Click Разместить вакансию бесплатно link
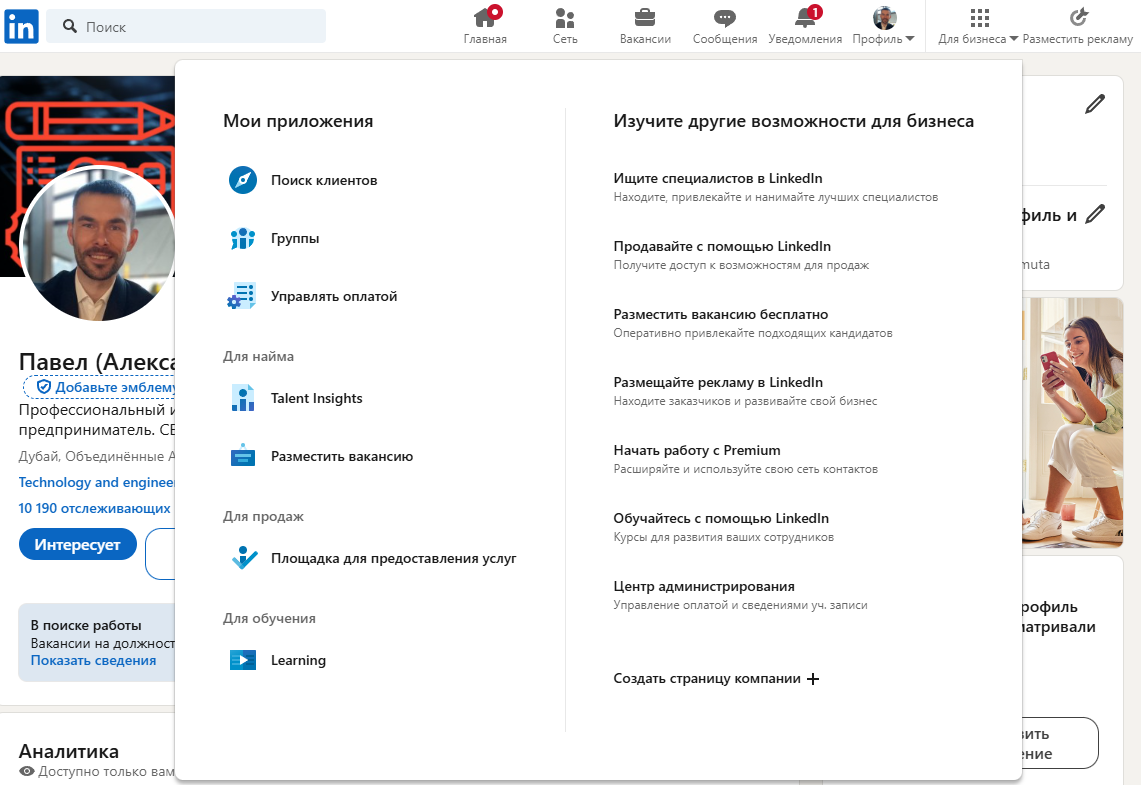This screenshot has width=1141, height=785. (x=720, y=314)
